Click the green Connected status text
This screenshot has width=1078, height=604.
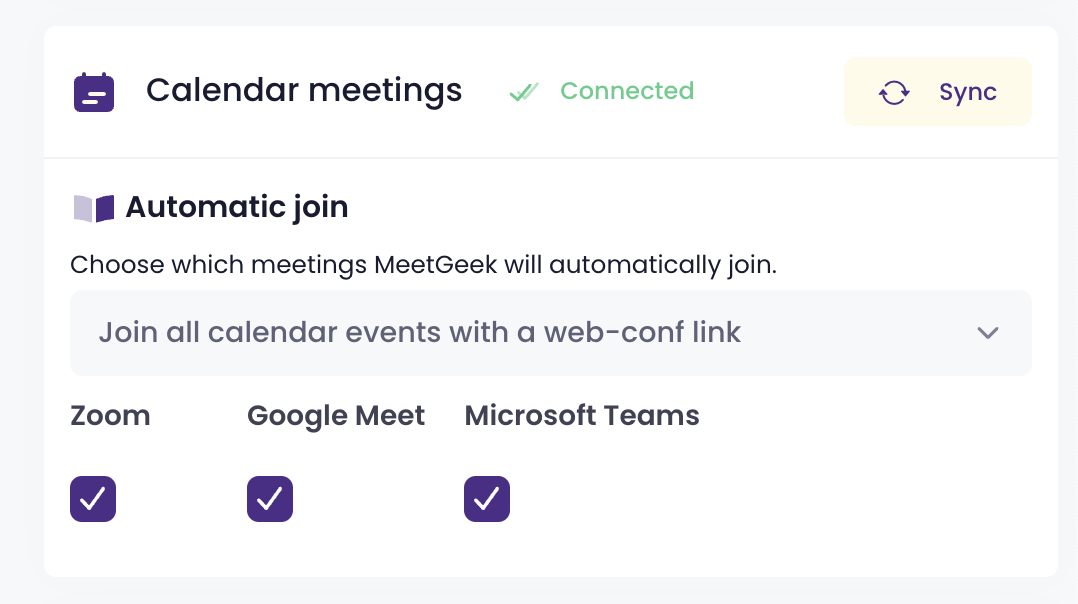point(626,91)
